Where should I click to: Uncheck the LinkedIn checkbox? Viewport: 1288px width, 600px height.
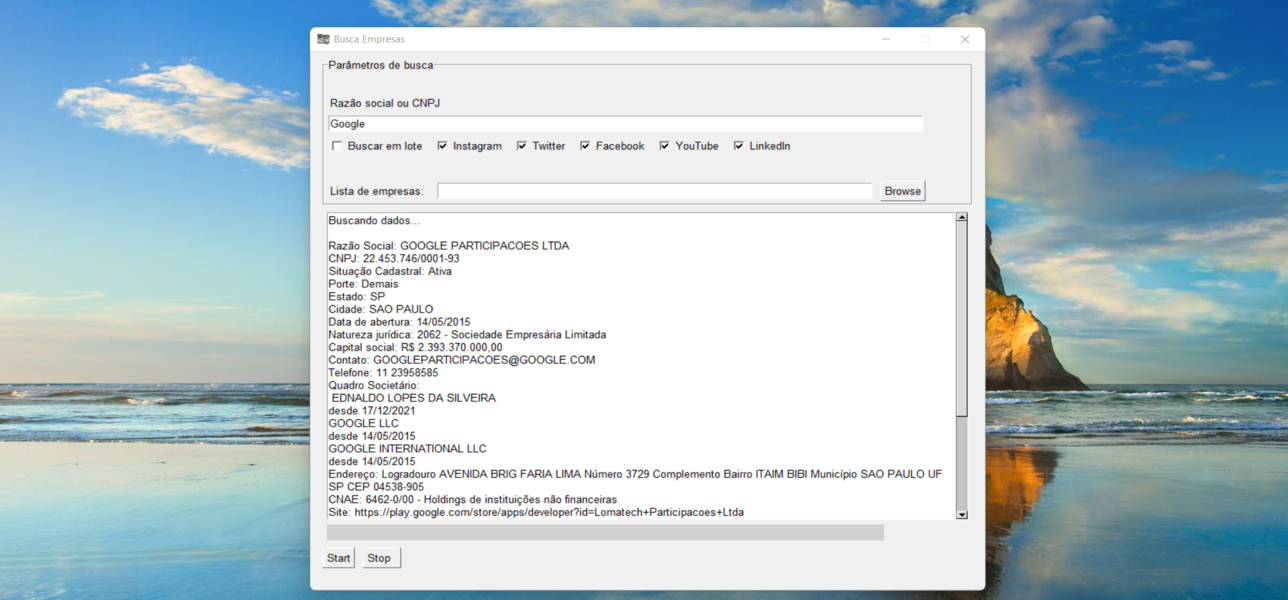point(739,146)
